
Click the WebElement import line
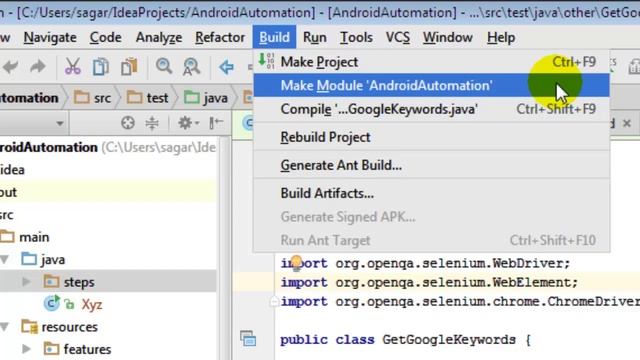point(429,282)
